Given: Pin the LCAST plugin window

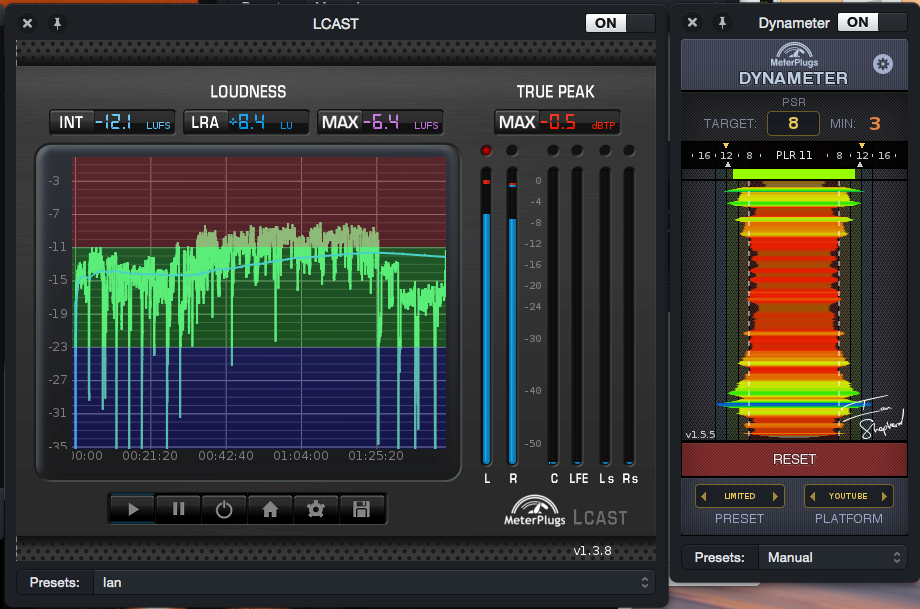Looking at the screenshot, I should coord(57,23).
